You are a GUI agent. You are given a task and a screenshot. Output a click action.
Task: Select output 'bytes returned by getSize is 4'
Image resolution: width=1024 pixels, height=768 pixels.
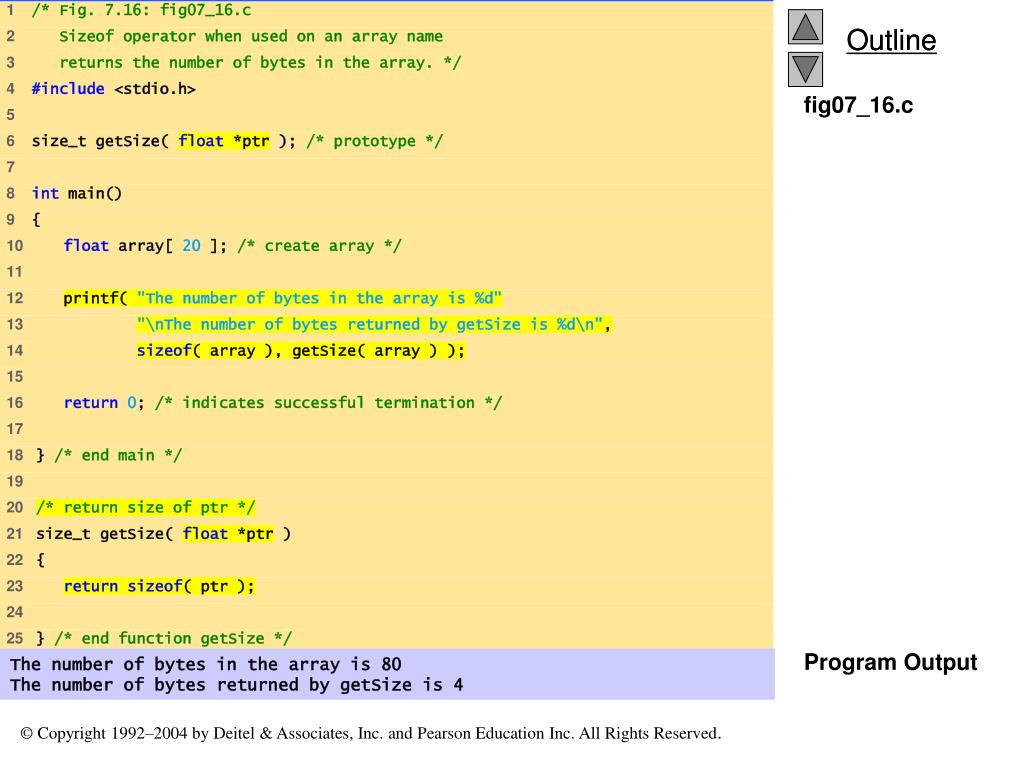coord(309,685)
